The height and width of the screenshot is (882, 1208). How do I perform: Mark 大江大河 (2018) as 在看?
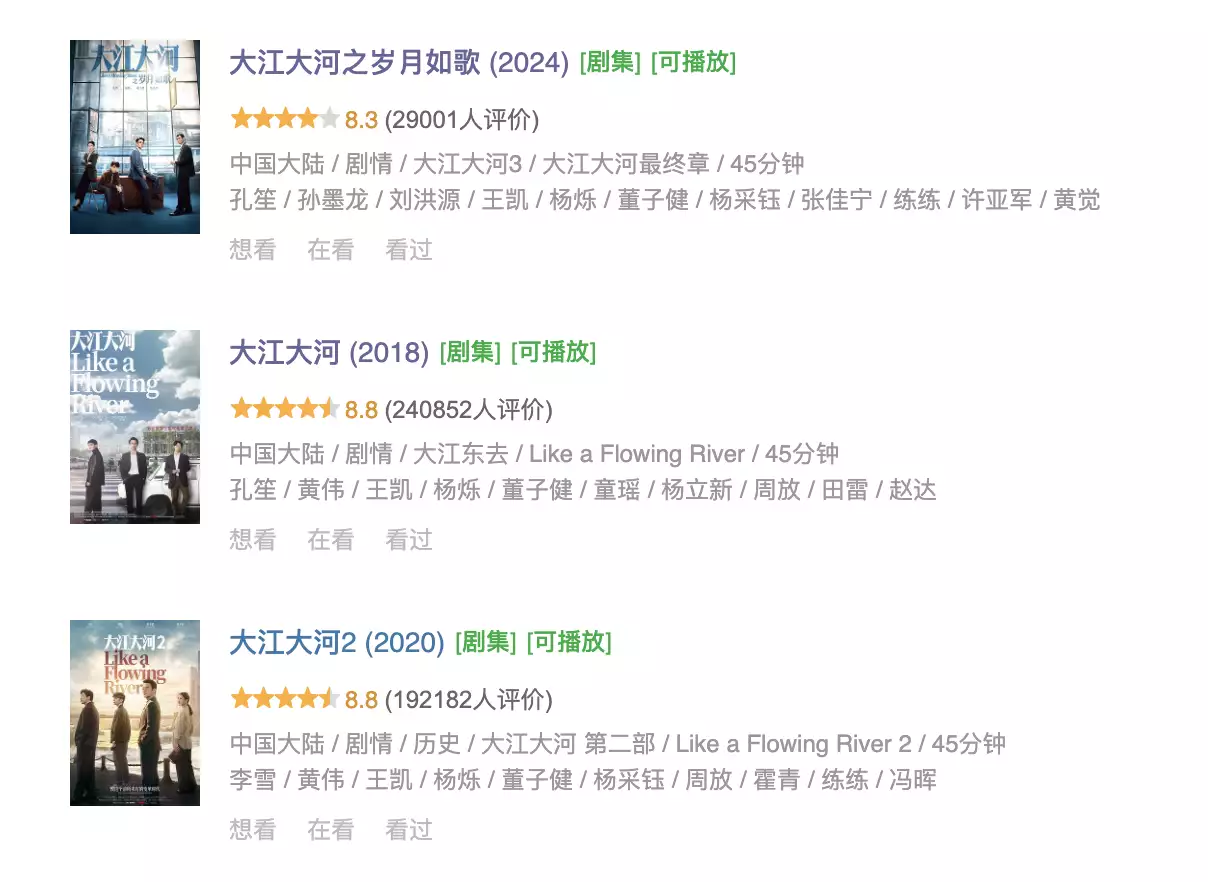tap(331, 540)
